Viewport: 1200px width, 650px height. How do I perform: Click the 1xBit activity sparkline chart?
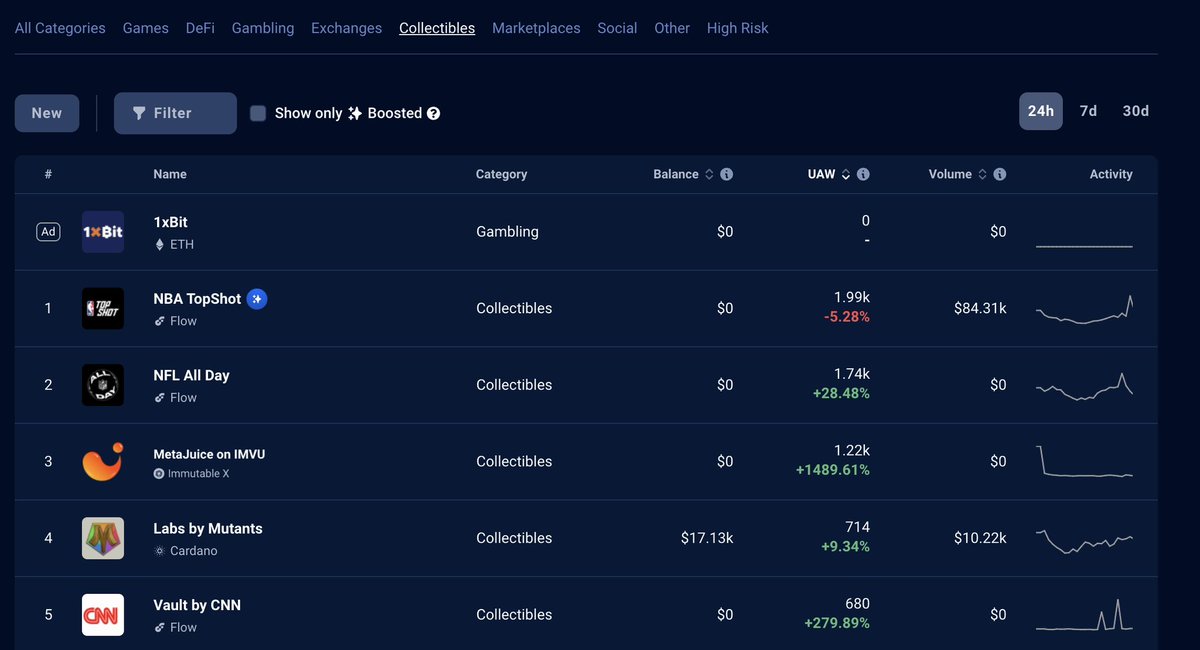click(x=1085, y=246)
